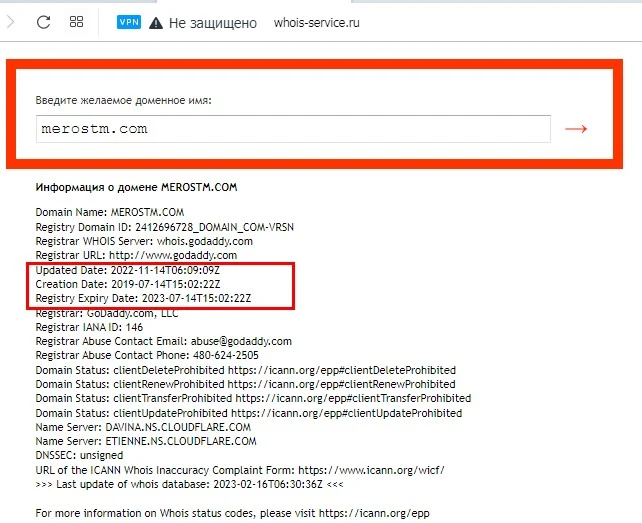Focus the domain name input field

[293, 129]
